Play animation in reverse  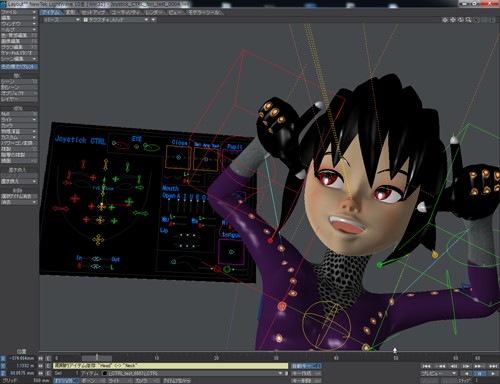[x=466, y=373]
